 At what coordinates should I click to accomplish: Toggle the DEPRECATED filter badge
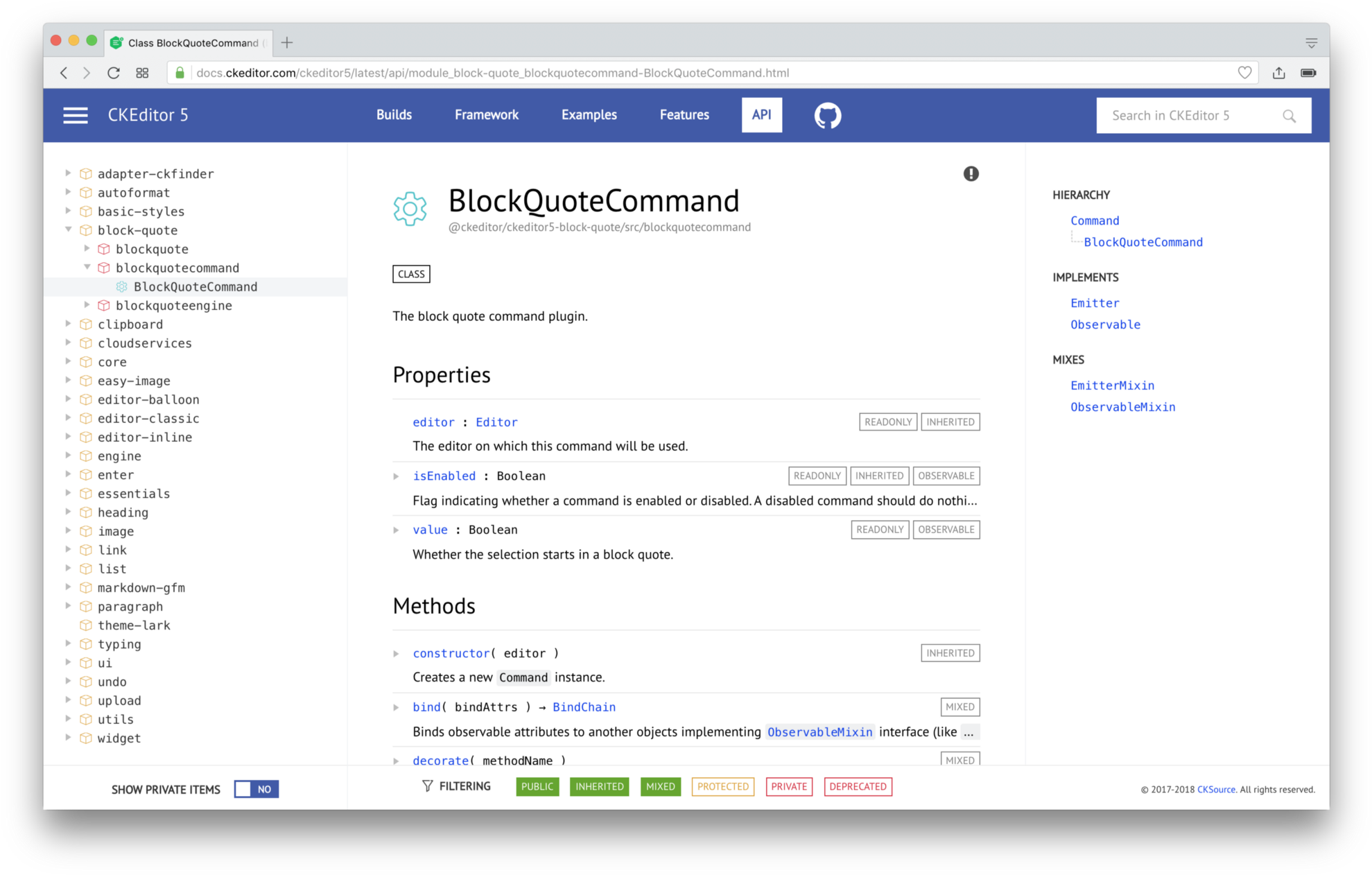click(x=858, y=786)
